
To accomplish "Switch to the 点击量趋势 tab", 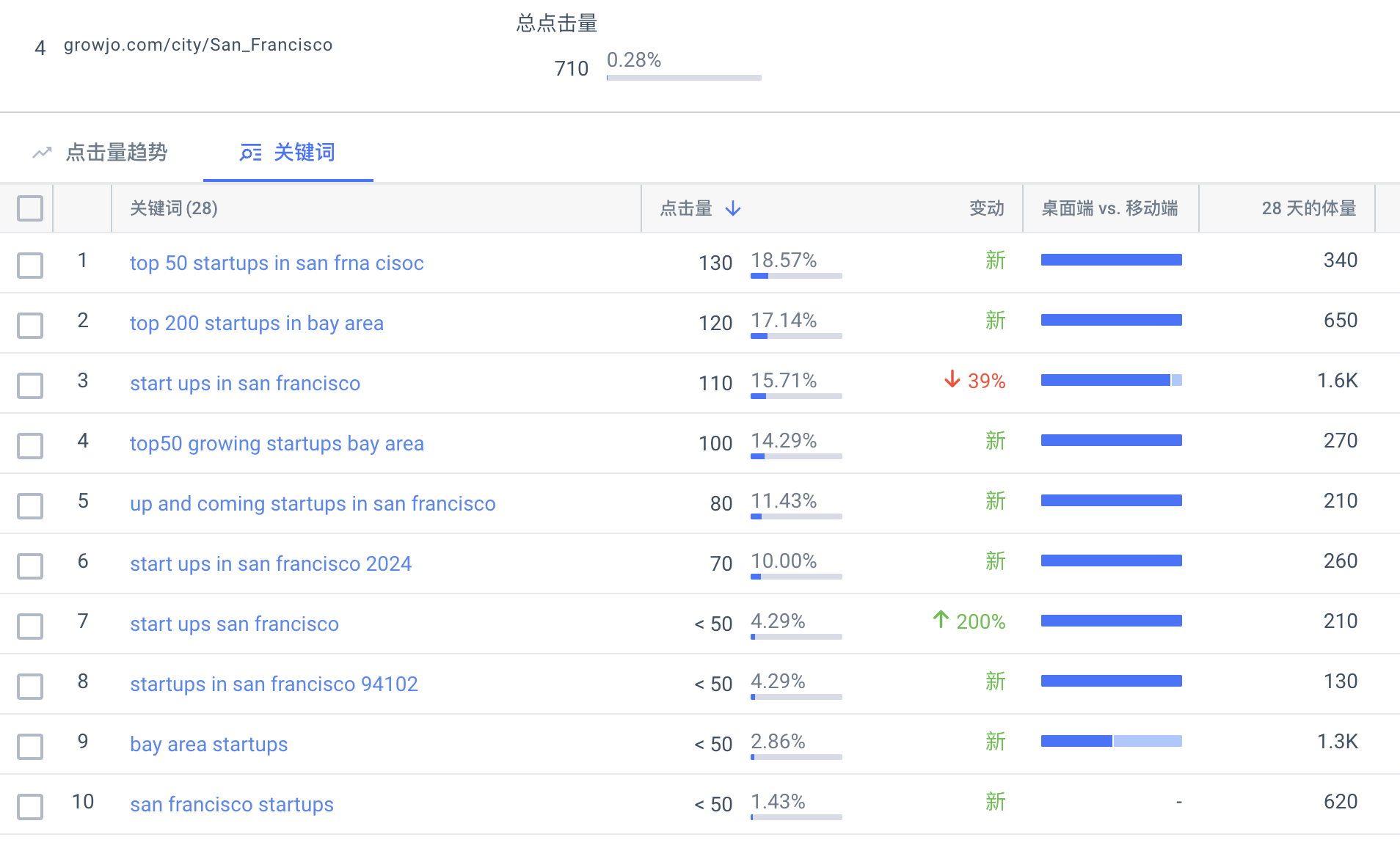I will point(116,153).
